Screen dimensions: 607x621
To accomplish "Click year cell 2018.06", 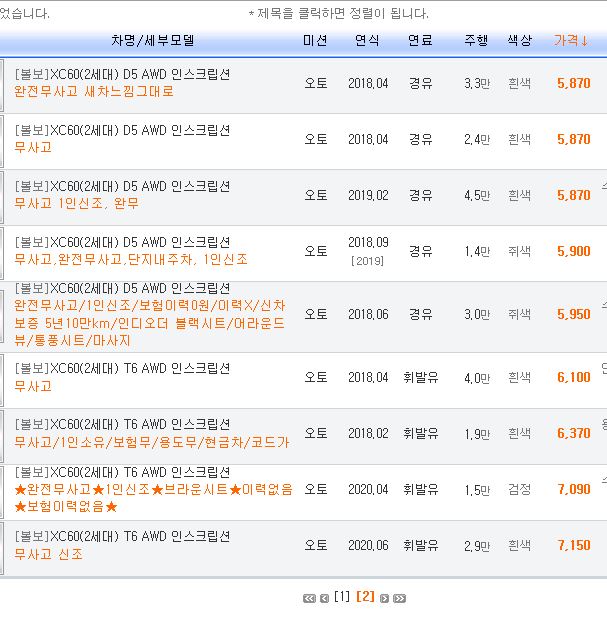I will click(x=368, y=314).
